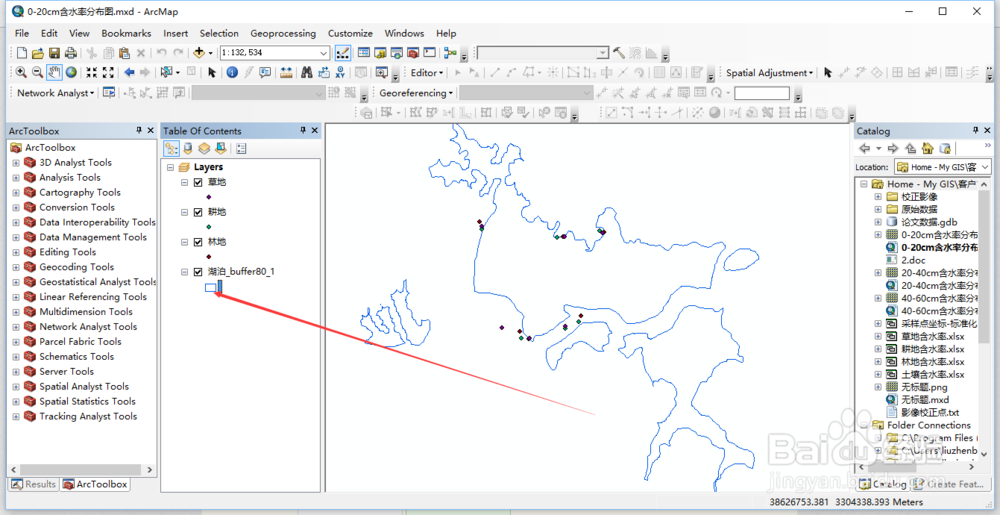Select 无标题.mxd in Catalog tree
This screenshot has height=515, width=1000.
click(x=925, y=400)
